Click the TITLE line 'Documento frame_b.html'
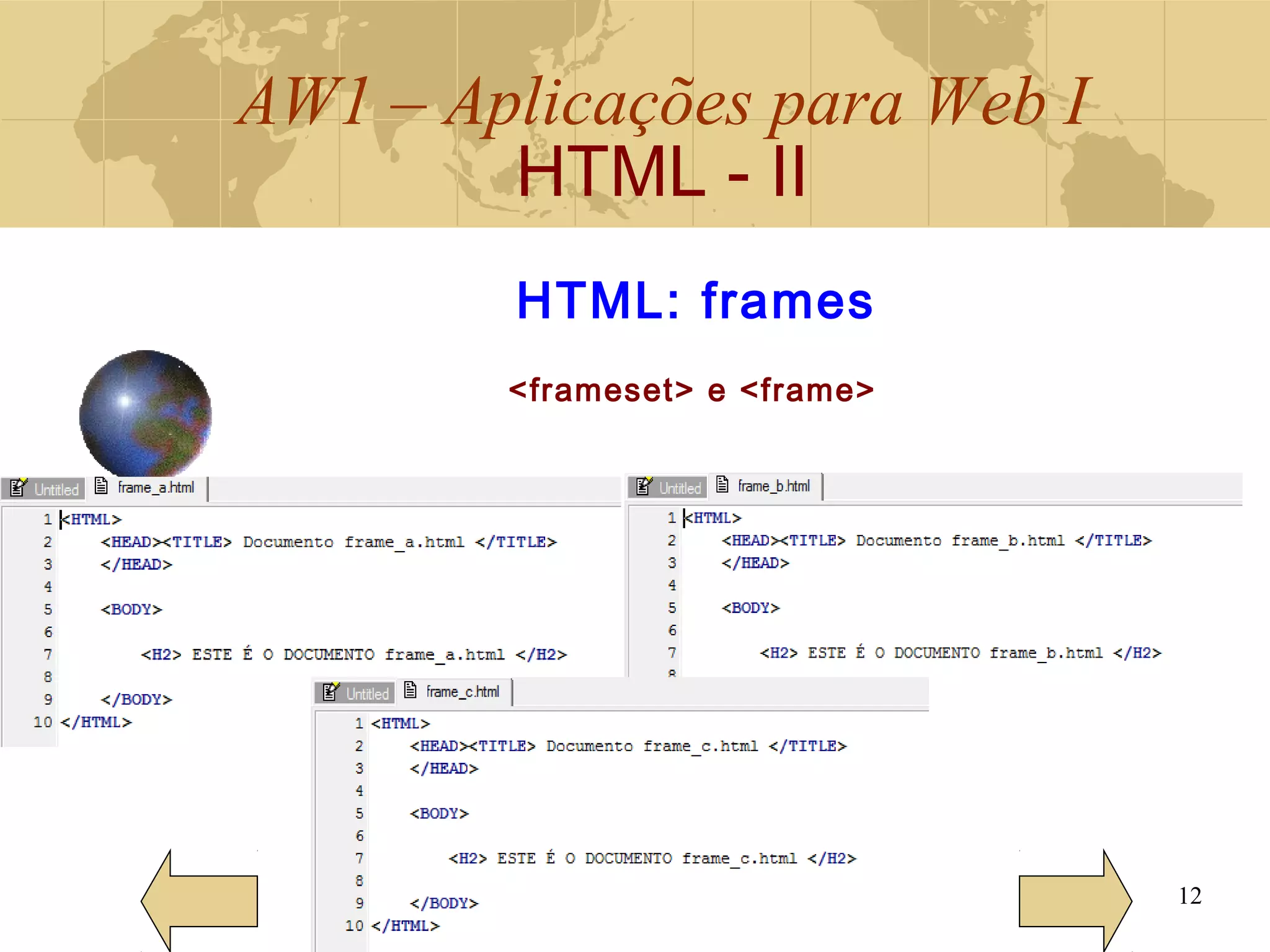 click(936, 540)
